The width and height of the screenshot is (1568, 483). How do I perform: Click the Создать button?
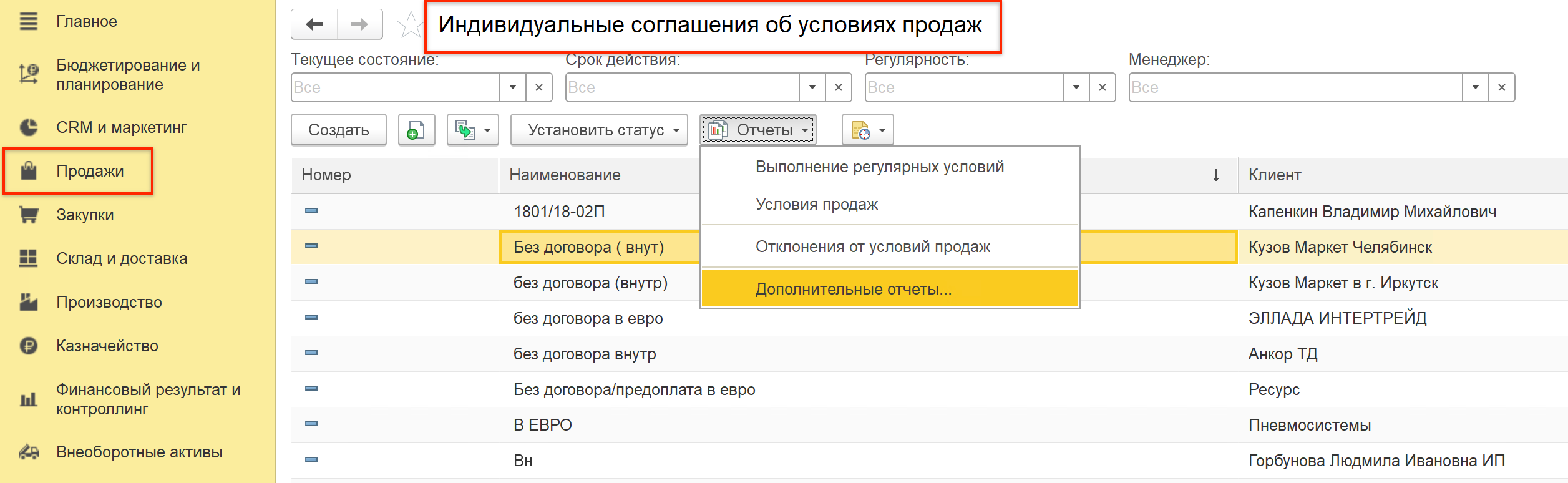pos(338,130)
